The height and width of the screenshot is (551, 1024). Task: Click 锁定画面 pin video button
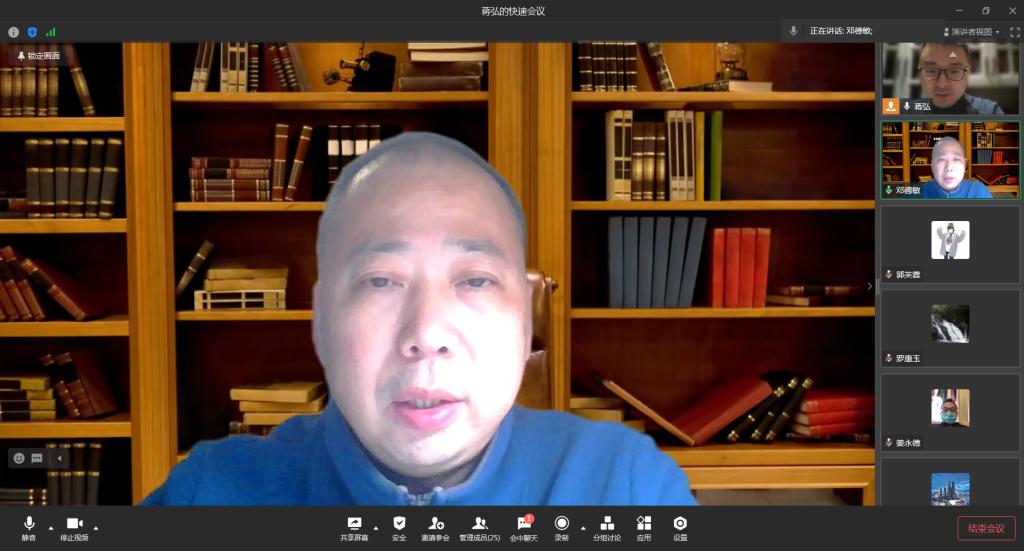point(38,56)
